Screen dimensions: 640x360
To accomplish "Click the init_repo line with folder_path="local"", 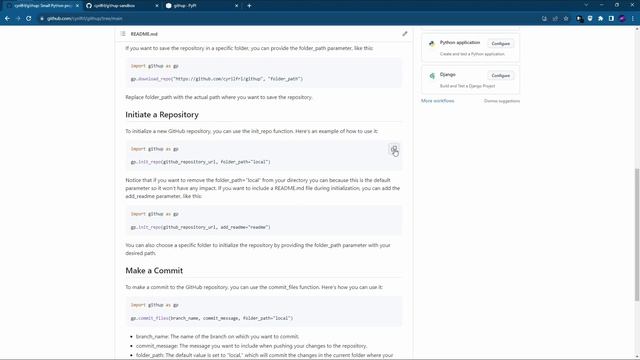I will click(x=200, y=162).
